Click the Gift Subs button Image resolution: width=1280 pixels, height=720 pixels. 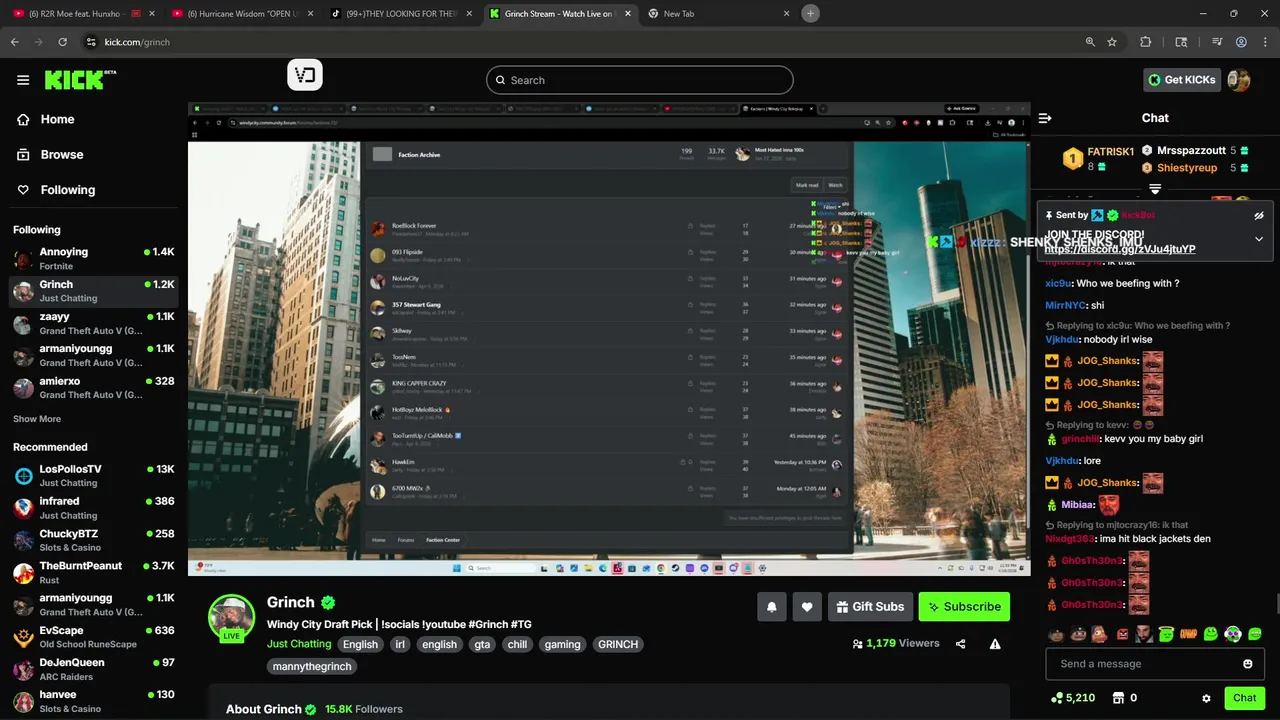[869, 606]
